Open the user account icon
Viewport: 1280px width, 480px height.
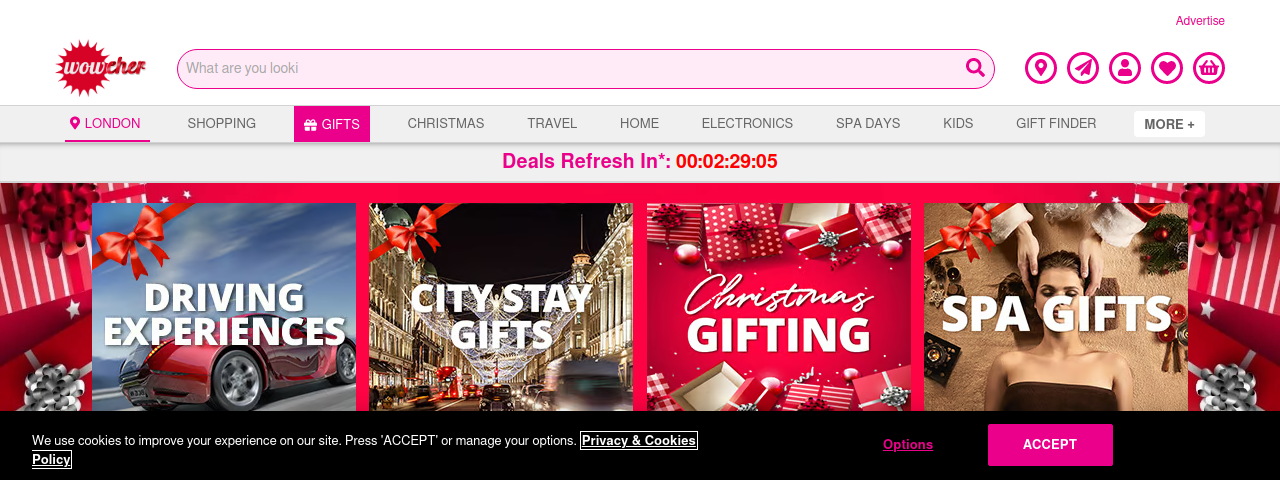[x=1125, y=68]
